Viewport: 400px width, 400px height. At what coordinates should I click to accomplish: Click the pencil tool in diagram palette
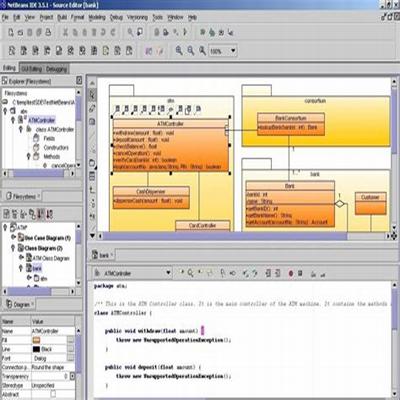click(x=92, y=109)
